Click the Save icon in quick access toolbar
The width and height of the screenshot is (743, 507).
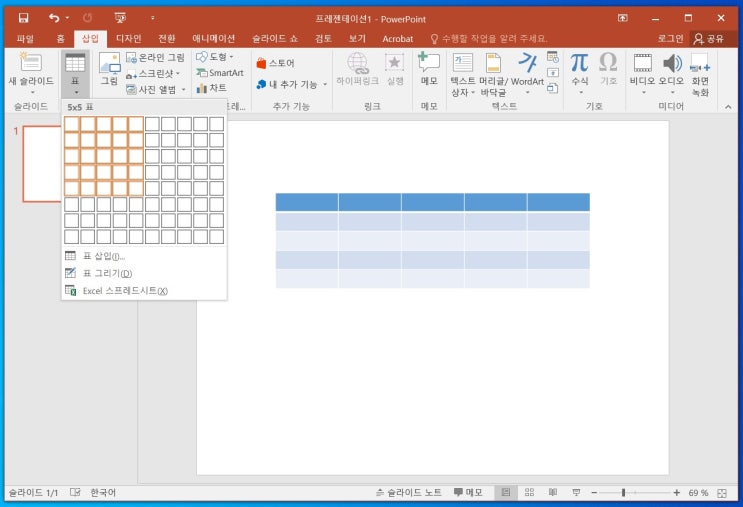[23, 18]
